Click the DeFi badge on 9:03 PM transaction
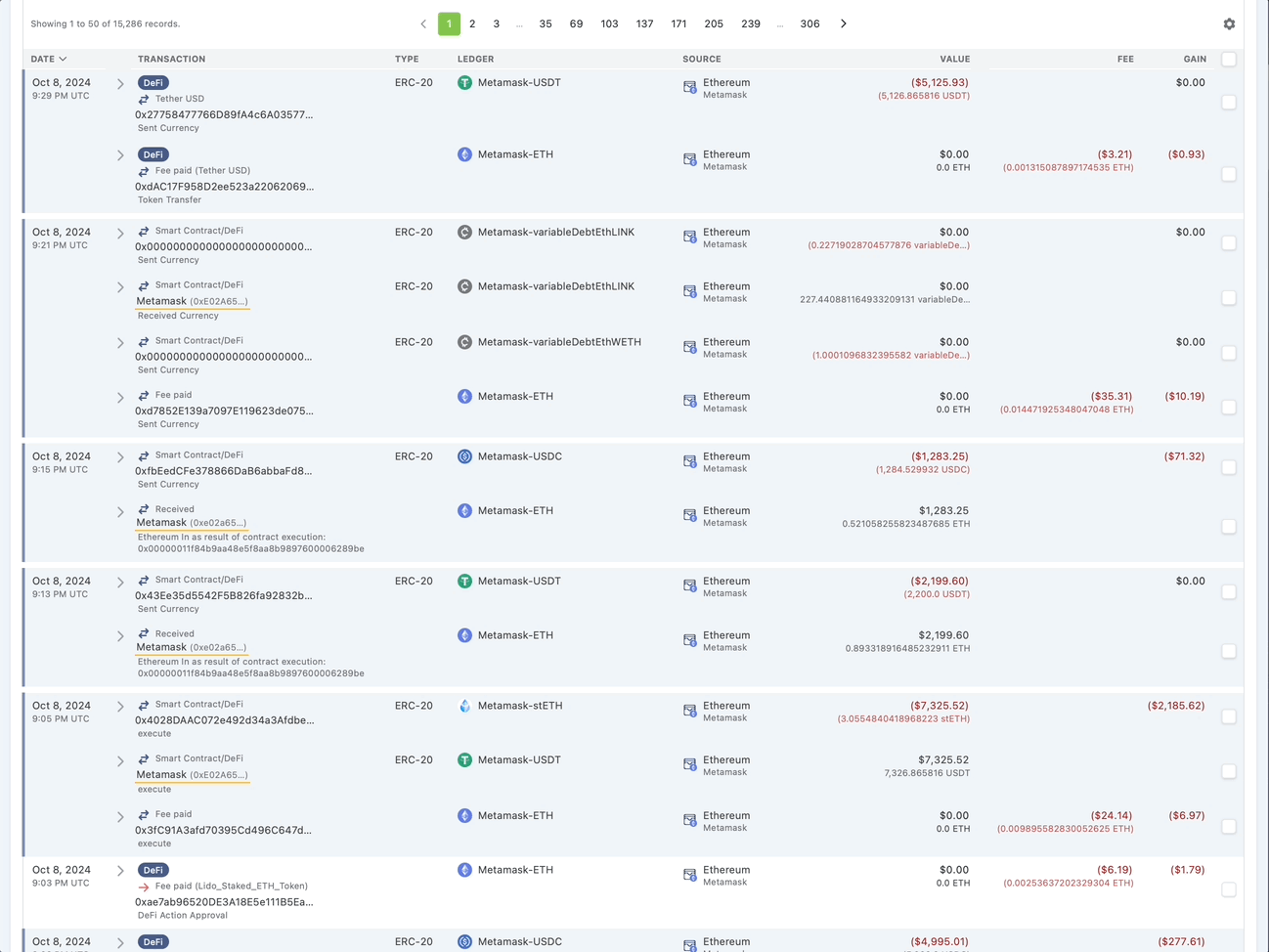The image size is (1269, 952). 153,870
